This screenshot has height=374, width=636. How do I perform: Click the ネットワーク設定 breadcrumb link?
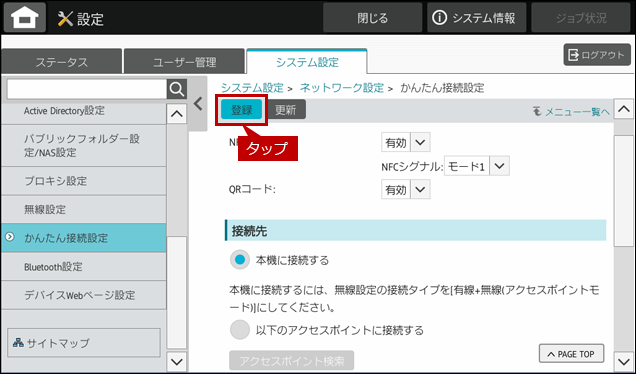click(x=342, y=88)
